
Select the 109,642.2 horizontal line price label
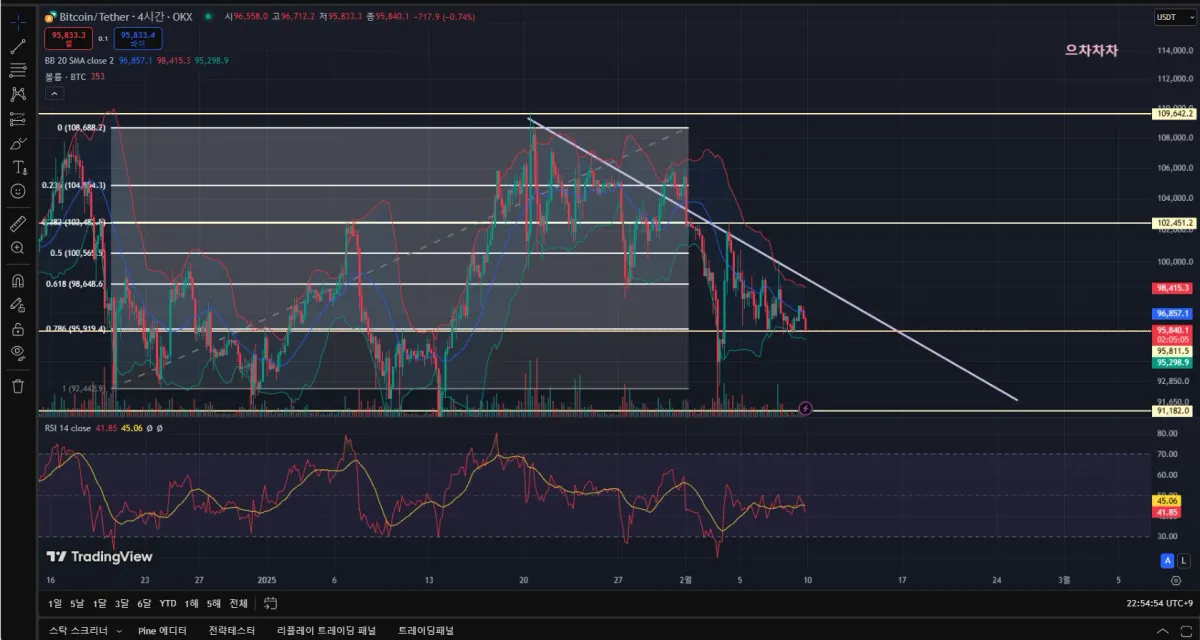(1174, 114)
